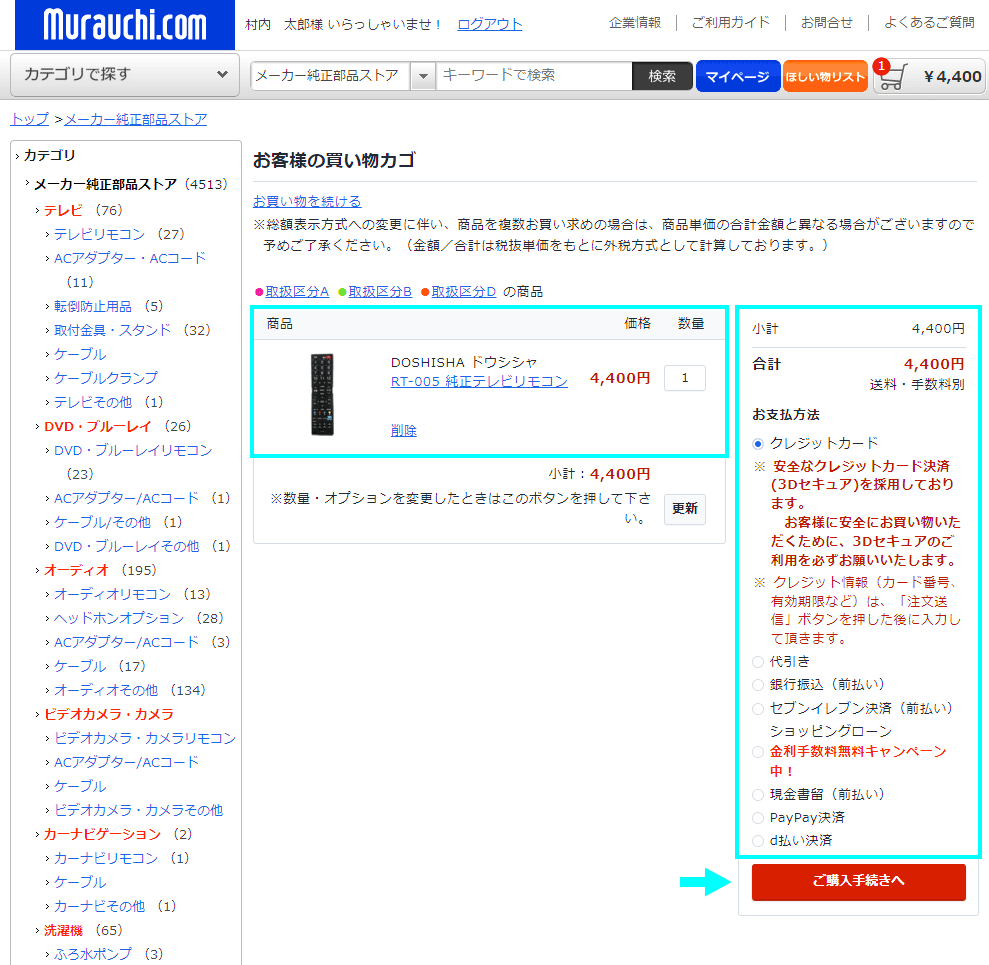This screenshot has width=989, height=965.
Task: Open ふろ水ポンプ (3) subcategory
Action: tap(93, 954)
